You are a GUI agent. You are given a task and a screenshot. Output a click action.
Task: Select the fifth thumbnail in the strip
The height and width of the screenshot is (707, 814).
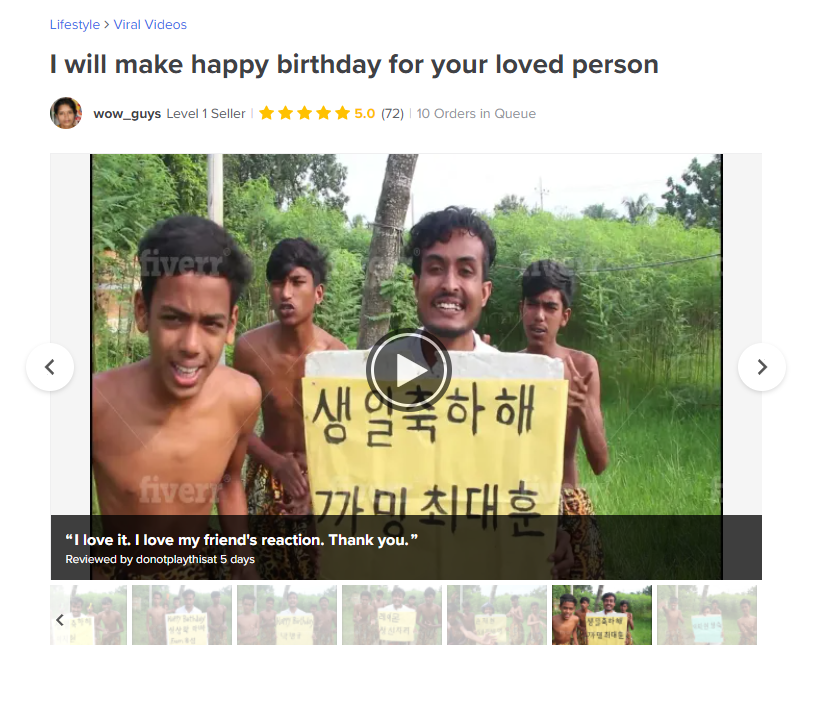point(497,615)
